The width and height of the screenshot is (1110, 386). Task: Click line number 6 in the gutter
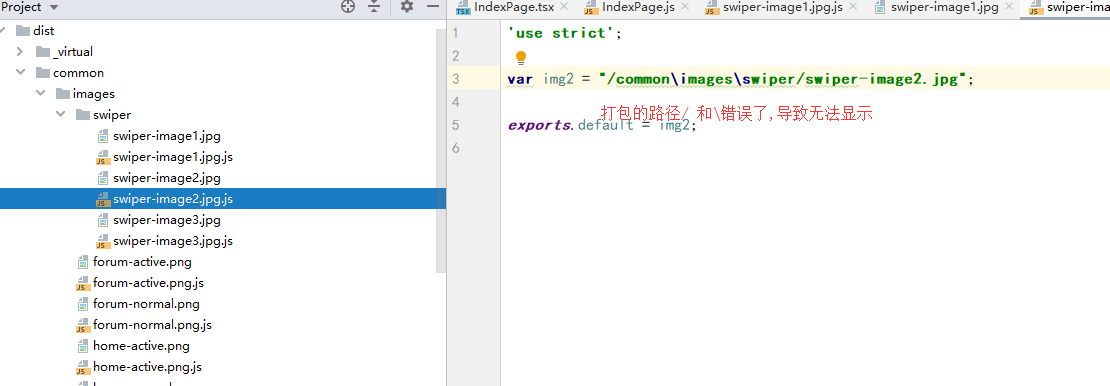tap(455, 148)
